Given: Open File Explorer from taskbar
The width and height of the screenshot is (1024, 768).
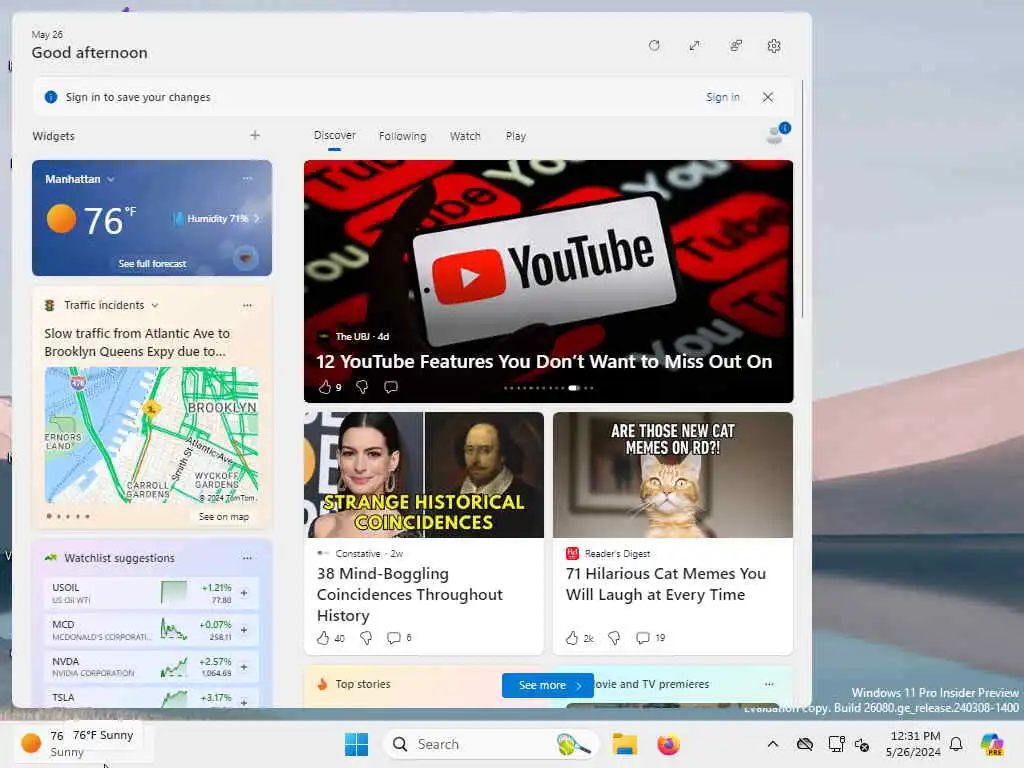Looking at the screenshot, I should (x=624, y=744).
